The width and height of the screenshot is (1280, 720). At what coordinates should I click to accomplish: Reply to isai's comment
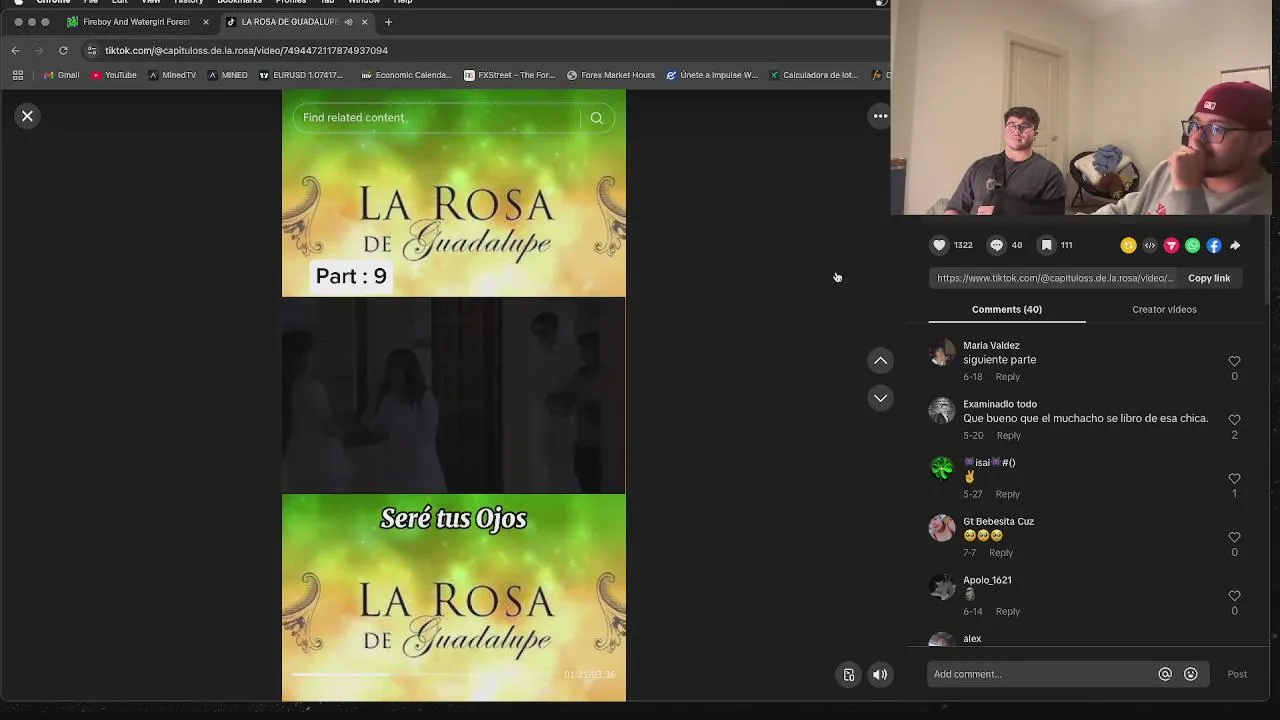pyautogui.click(x=1007, y=494)
